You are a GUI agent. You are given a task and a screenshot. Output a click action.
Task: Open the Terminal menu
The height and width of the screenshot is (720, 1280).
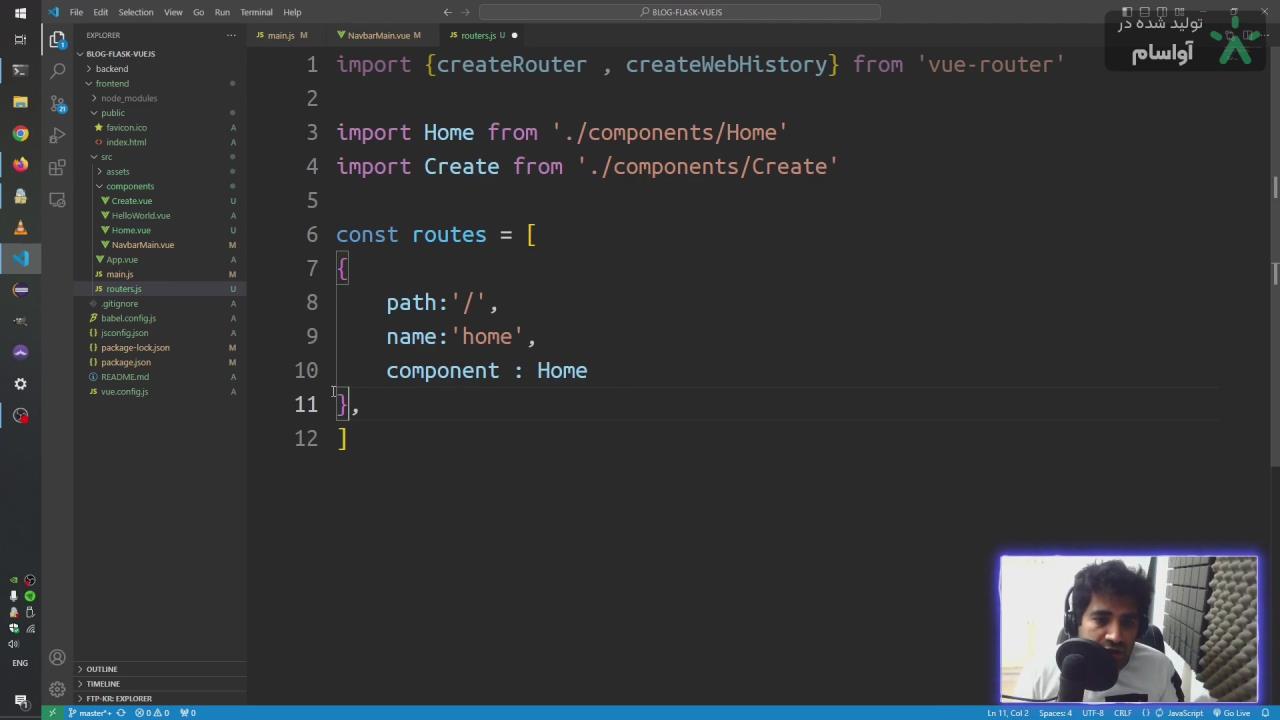[256, 12]
